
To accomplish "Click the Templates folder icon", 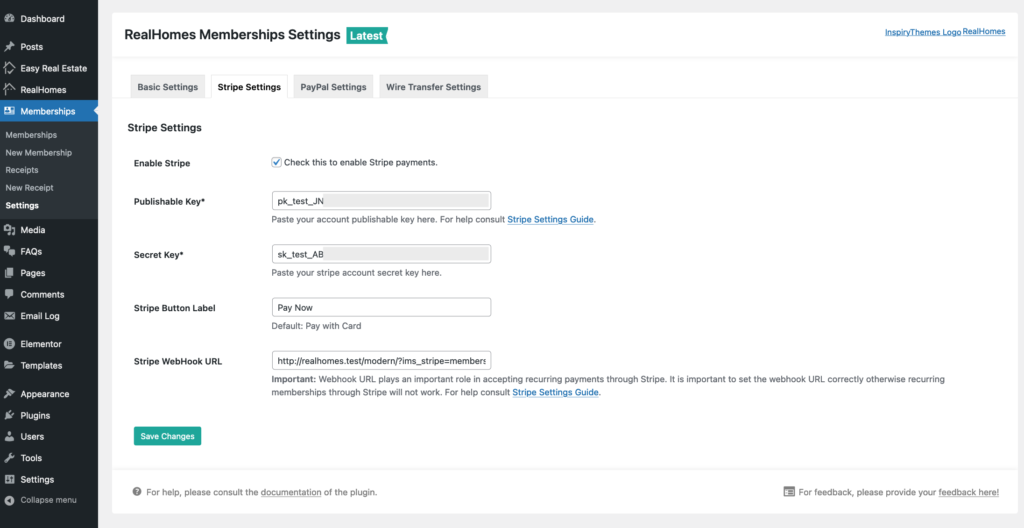I will (9, 365).
